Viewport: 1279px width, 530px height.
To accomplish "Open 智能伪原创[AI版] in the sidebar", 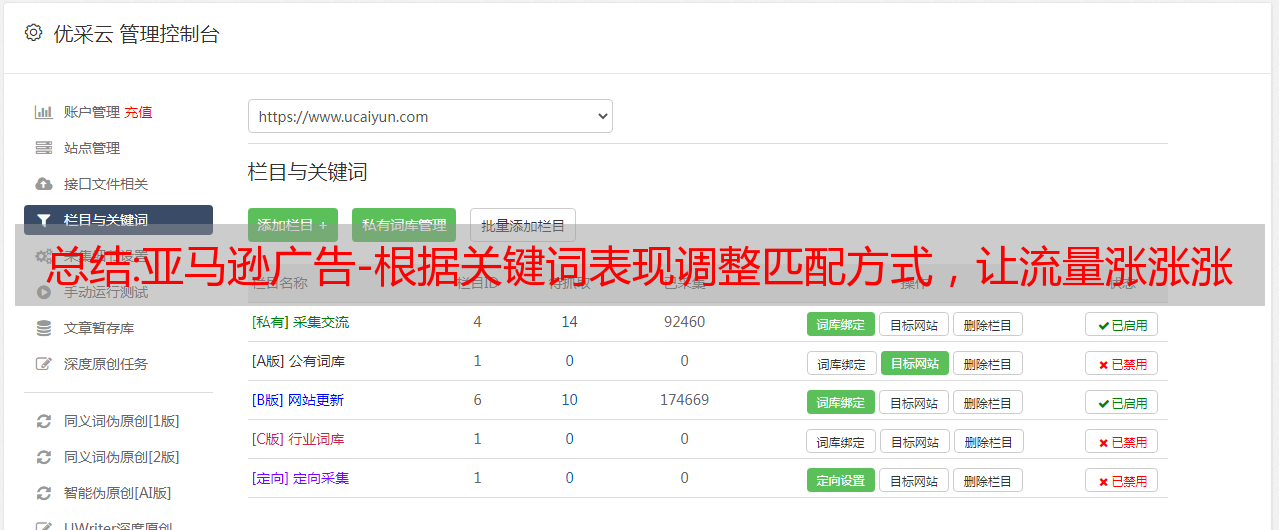I will pyautogui.click(x=118, y=493).
